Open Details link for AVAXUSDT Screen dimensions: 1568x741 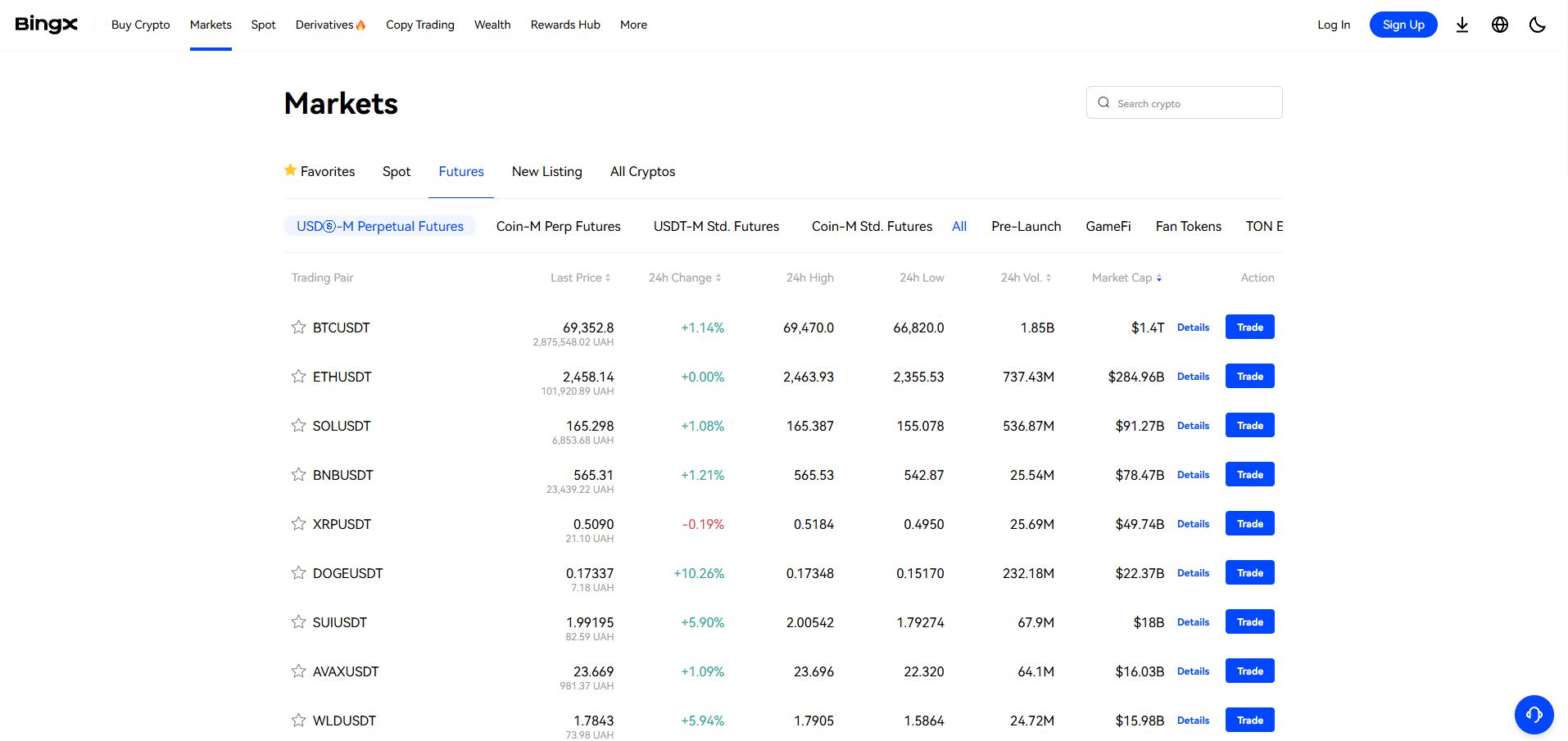[x=1193, y=671]
